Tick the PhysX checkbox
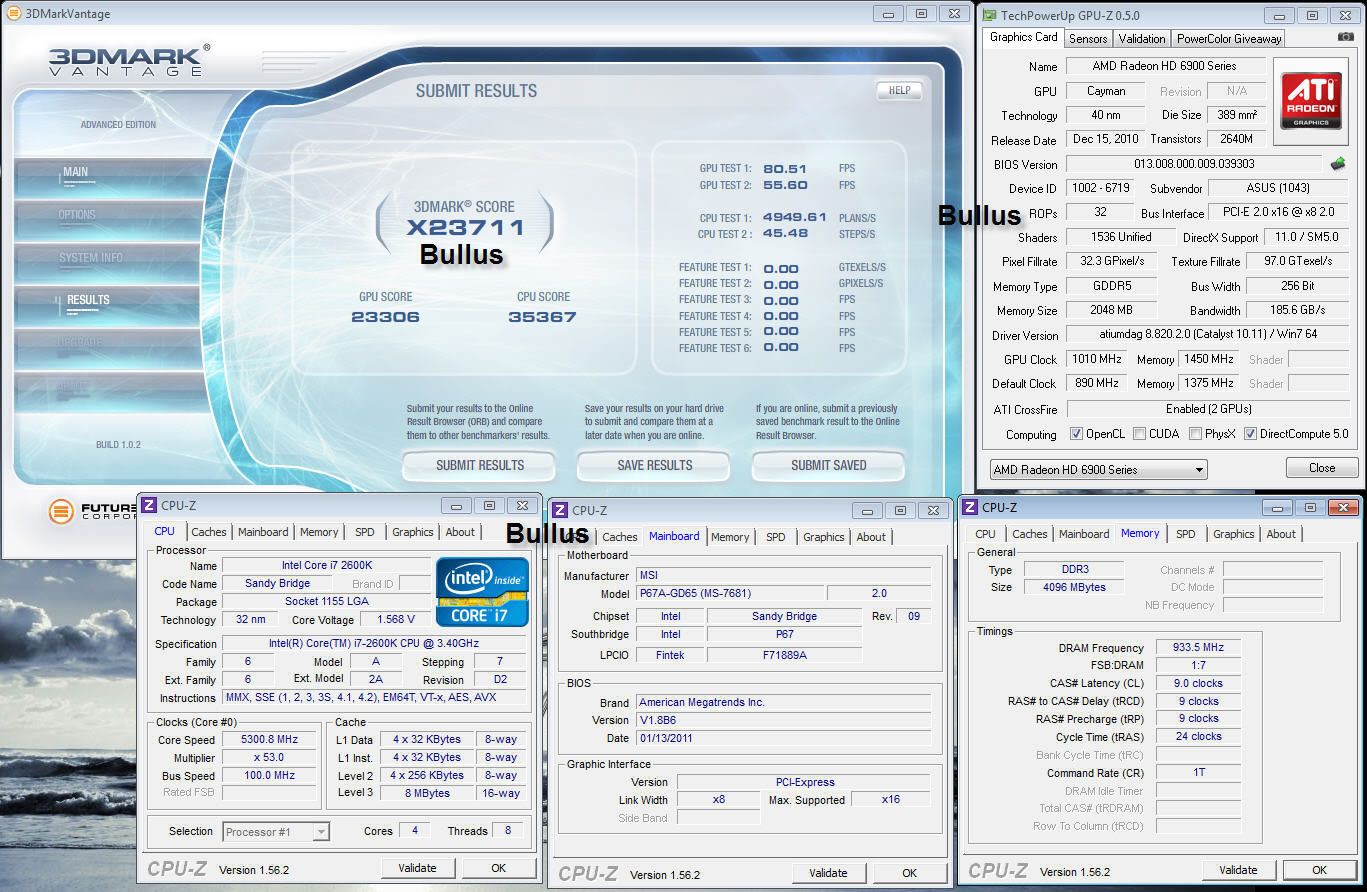This screenshot has width=1367, height=892. point(1195,434)
